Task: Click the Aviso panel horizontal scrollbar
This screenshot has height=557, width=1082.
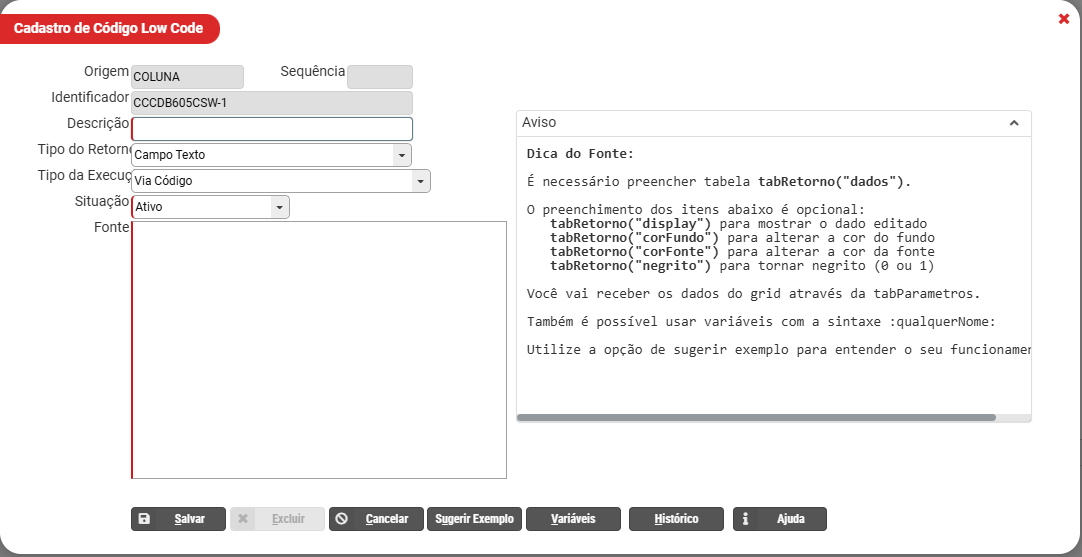Action: [x=756, y=417]
